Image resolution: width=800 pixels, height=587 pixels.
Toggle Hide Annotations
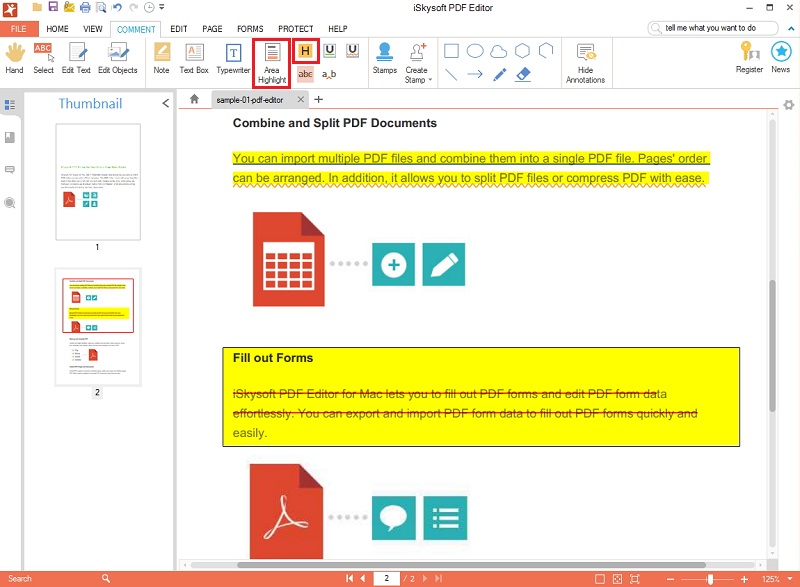click(x=586, y=62)
